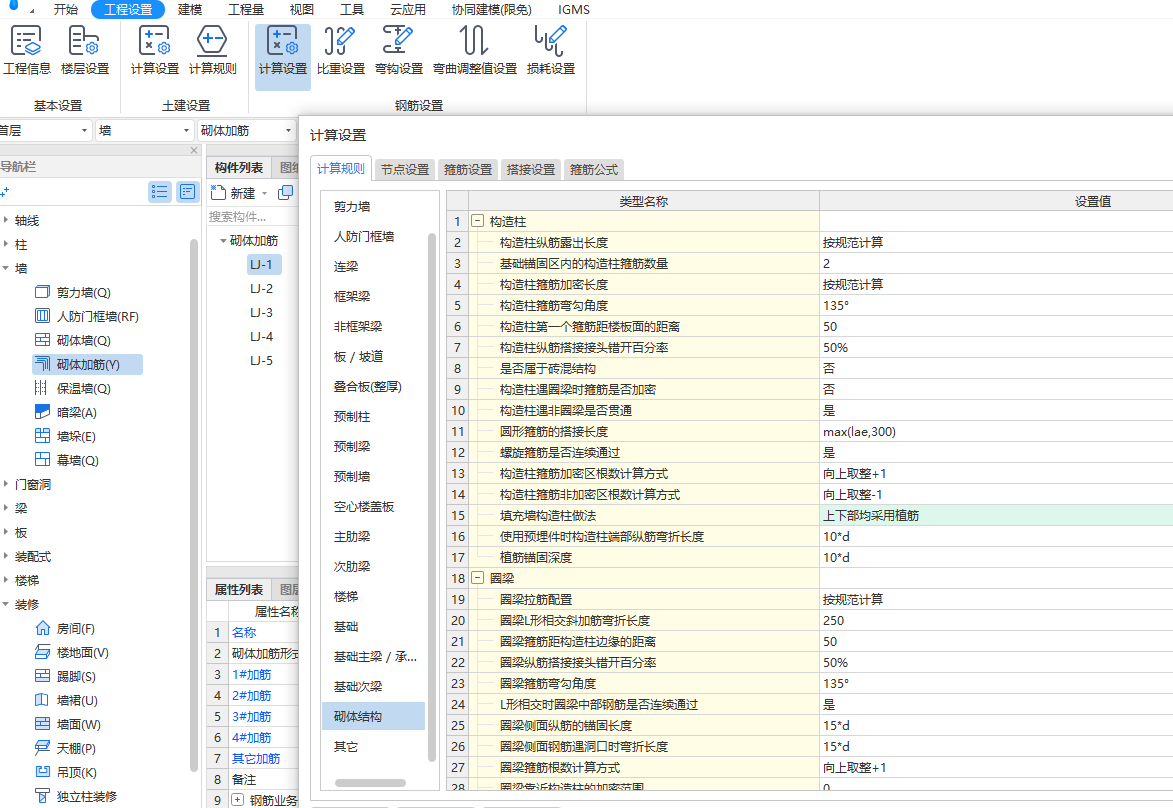Select the 吊顶(K) icon under 装修
Image resolution: width=1173 pixels, height=808 pixels.
43,771
